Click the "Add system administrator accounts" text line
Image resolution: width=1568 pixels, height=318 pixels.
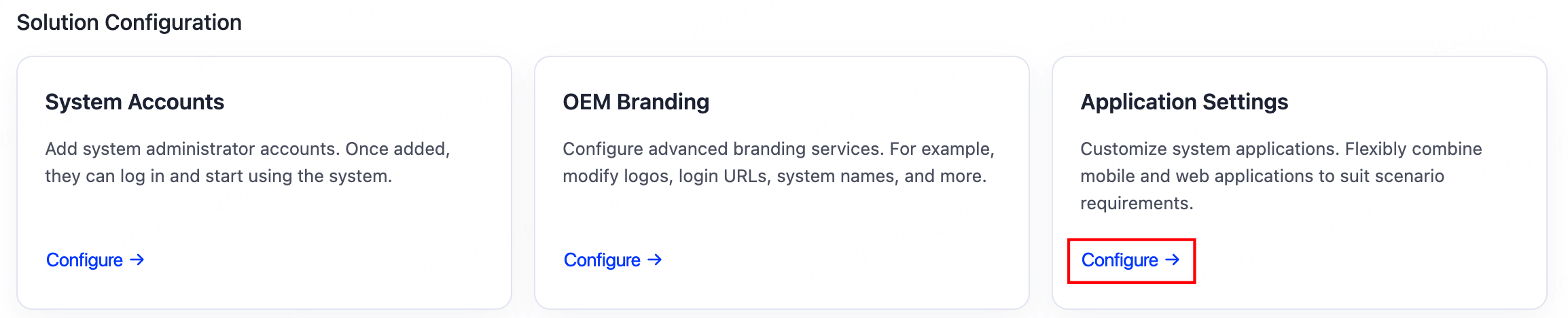tap(247, 149)
